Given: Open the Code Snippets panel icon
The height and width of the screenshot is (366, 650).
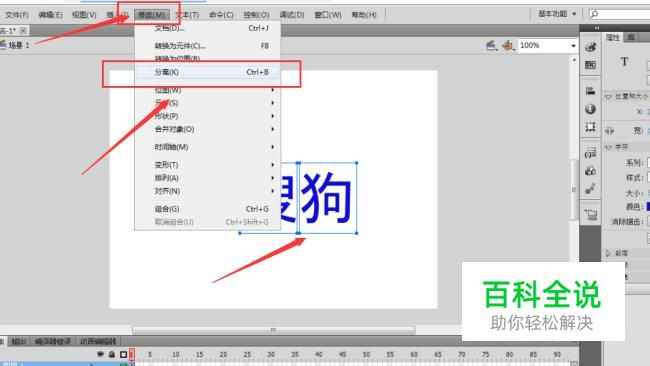Looking at the screenshot, I should (x=590, y=153).
